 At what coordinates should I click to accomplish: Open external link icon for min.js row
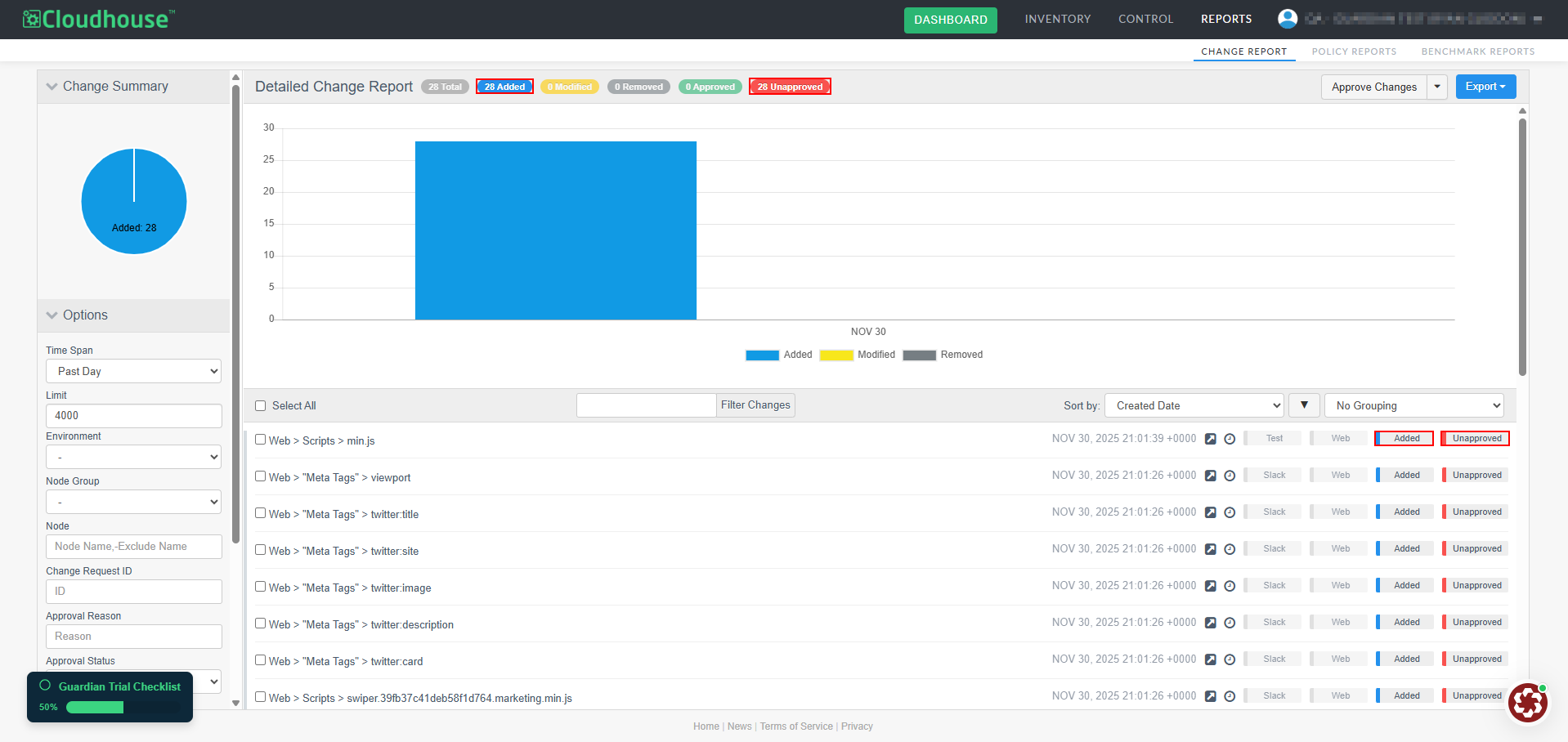(1211, 439)
